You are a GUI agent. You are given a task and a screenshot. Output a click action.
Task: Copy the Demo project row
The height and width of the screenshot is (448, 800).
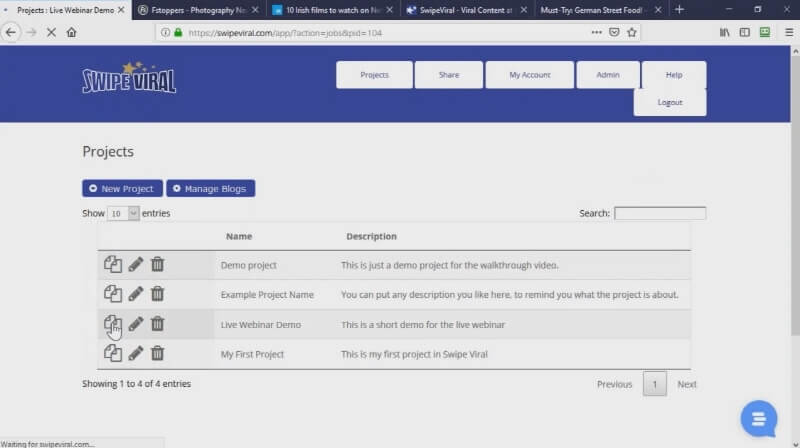[x=113, y=264]
